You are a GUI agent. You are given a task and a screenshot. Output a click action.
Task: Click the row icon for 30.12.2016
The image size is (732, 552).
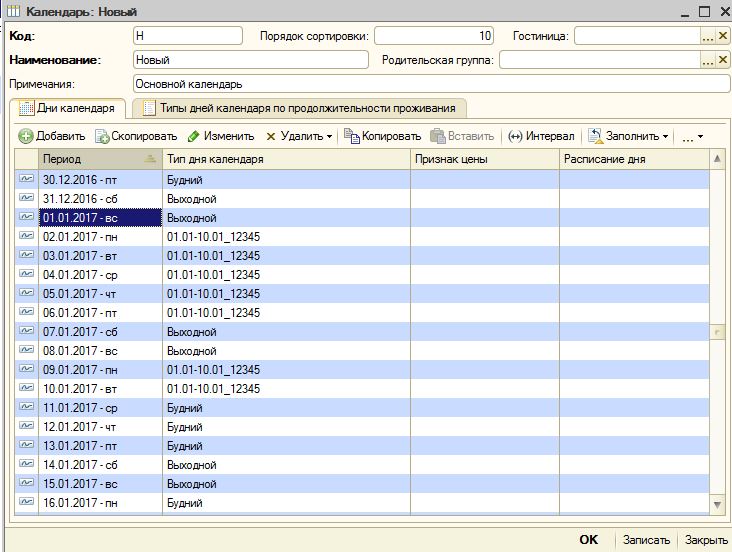coord(27,179)
